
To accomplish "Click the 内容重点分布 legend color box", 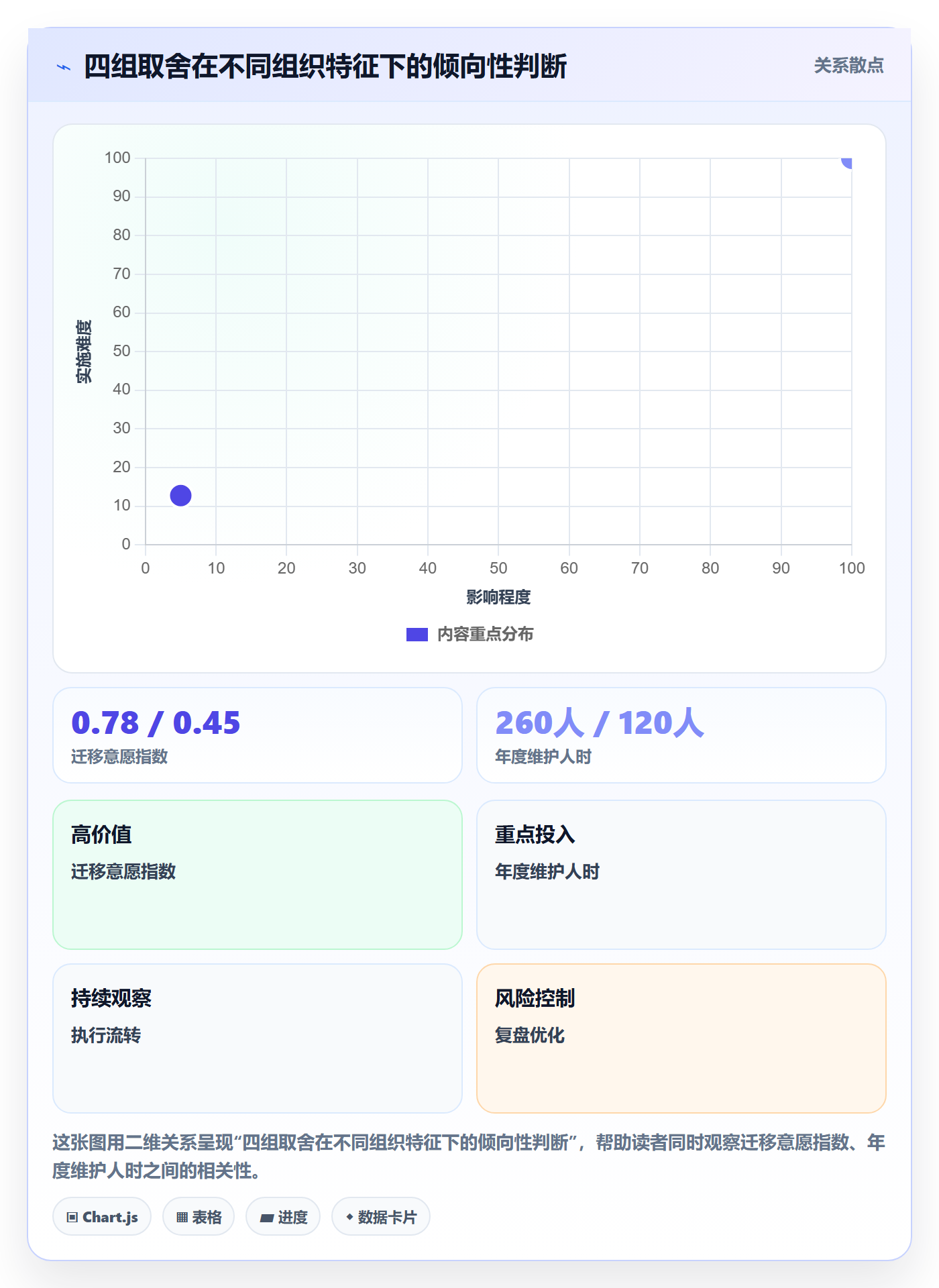I will 417,635.
